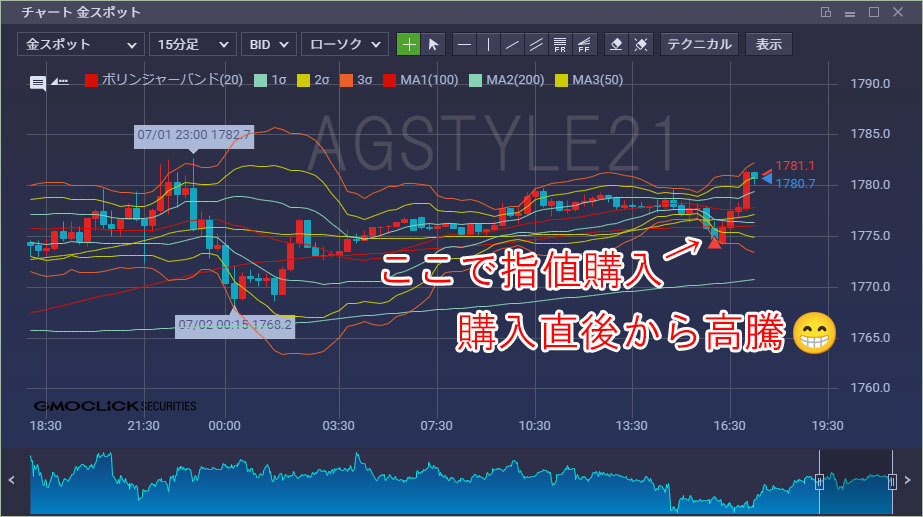Select the arrow pointer tool
Viewport: 923px width, 517px height.
(x=433, y=44)
